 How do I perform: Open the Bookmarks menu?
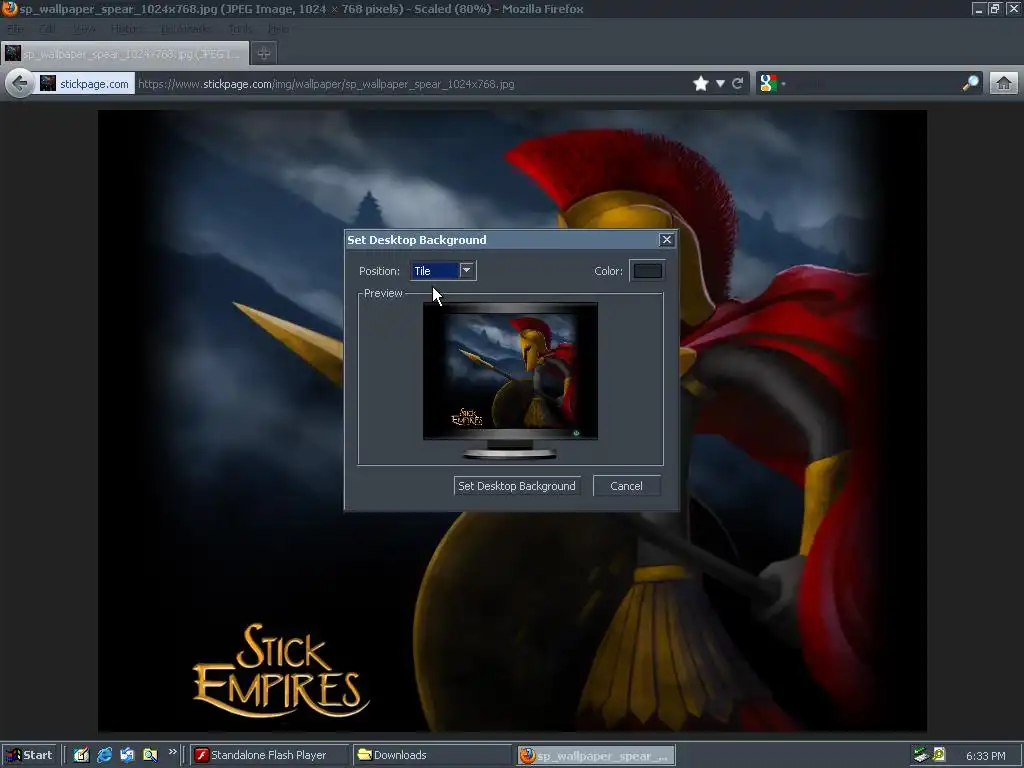tap(186, 29)
